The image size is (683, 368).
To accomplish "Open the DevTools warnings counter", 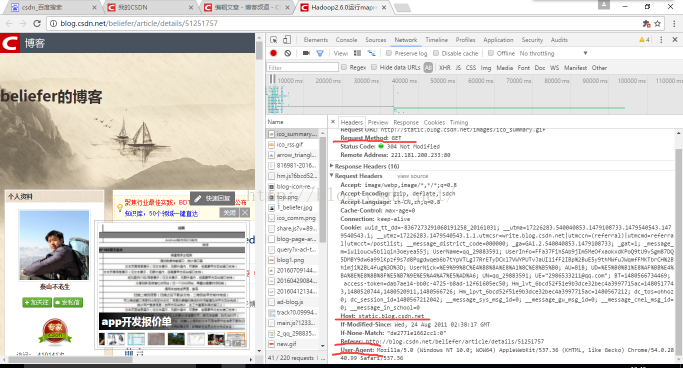I will pos(644,40).
